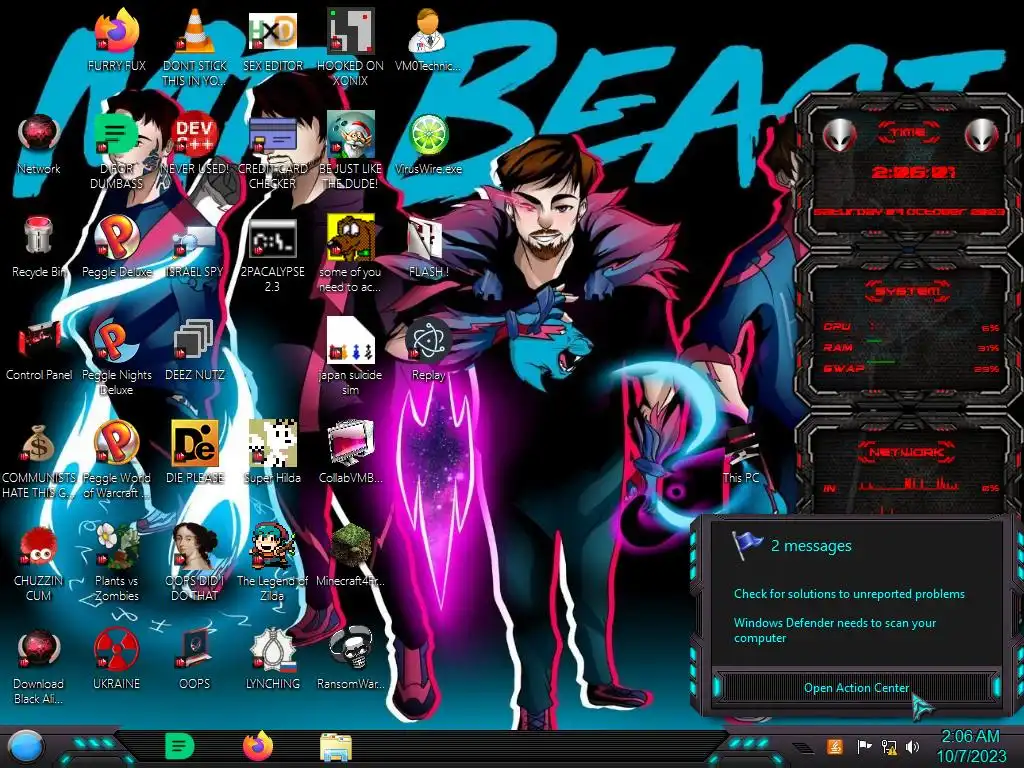The image size is (1024, 768).
Task: Click 'Windows Defender needs to scan your computer'
Action: click(835, 630)
